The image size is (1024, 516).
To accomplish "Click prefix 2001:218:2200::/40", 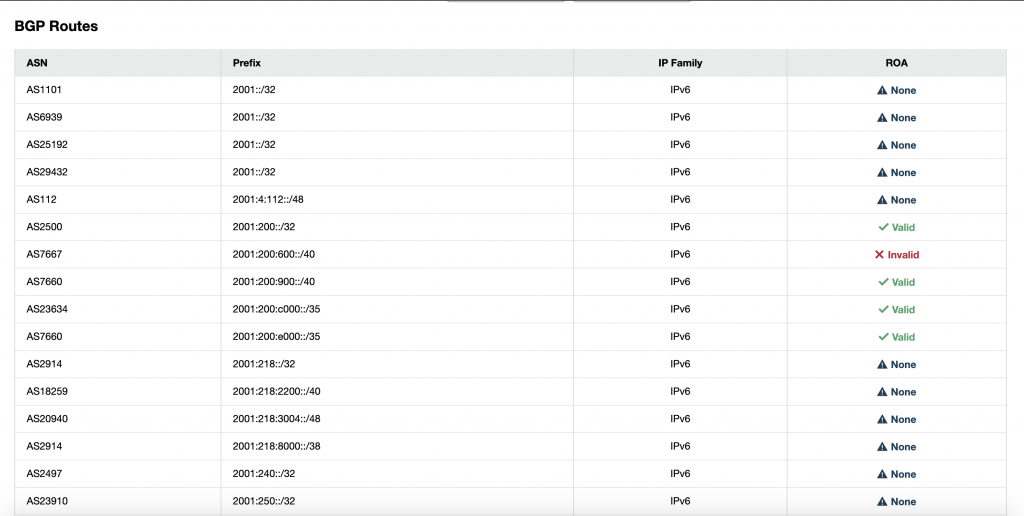I will 276,392.
